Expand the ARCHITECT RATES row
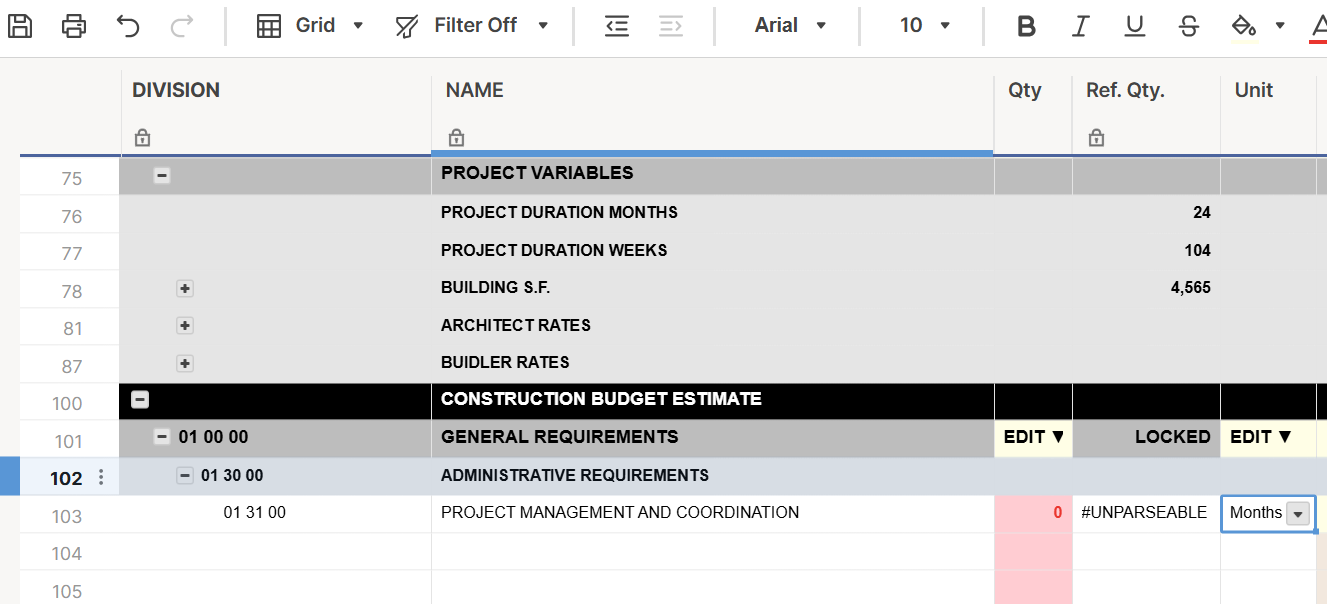 pyautogui.click(x=184, y=325)
